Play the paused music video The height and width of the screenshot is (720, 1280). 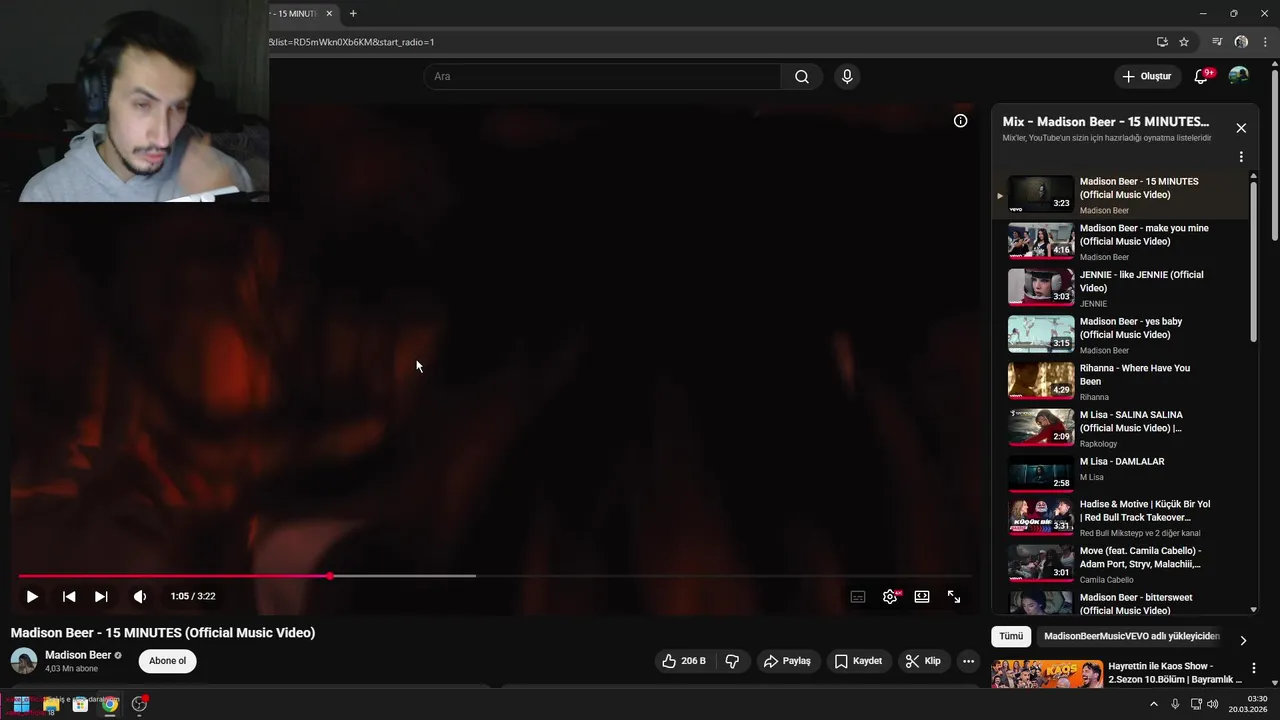click(x=32, y=596)
